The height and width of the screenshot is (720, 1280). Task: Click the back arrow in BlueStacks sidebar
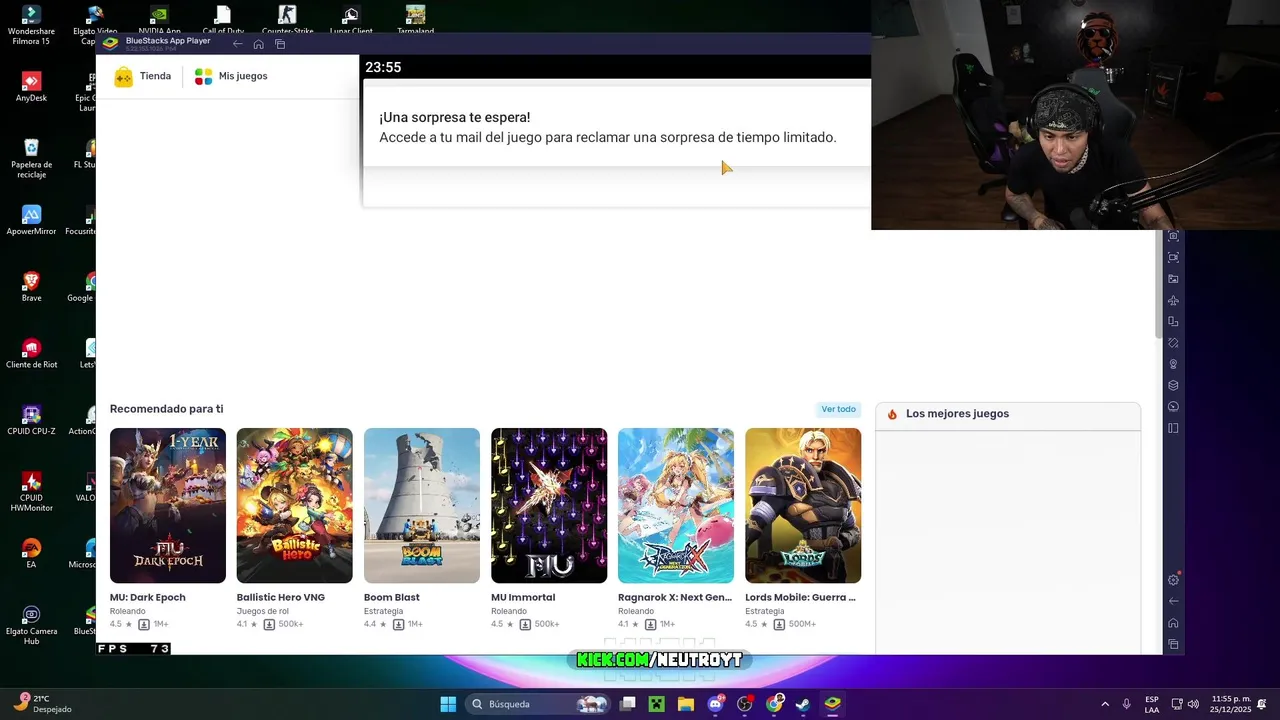pos(1173,601)
